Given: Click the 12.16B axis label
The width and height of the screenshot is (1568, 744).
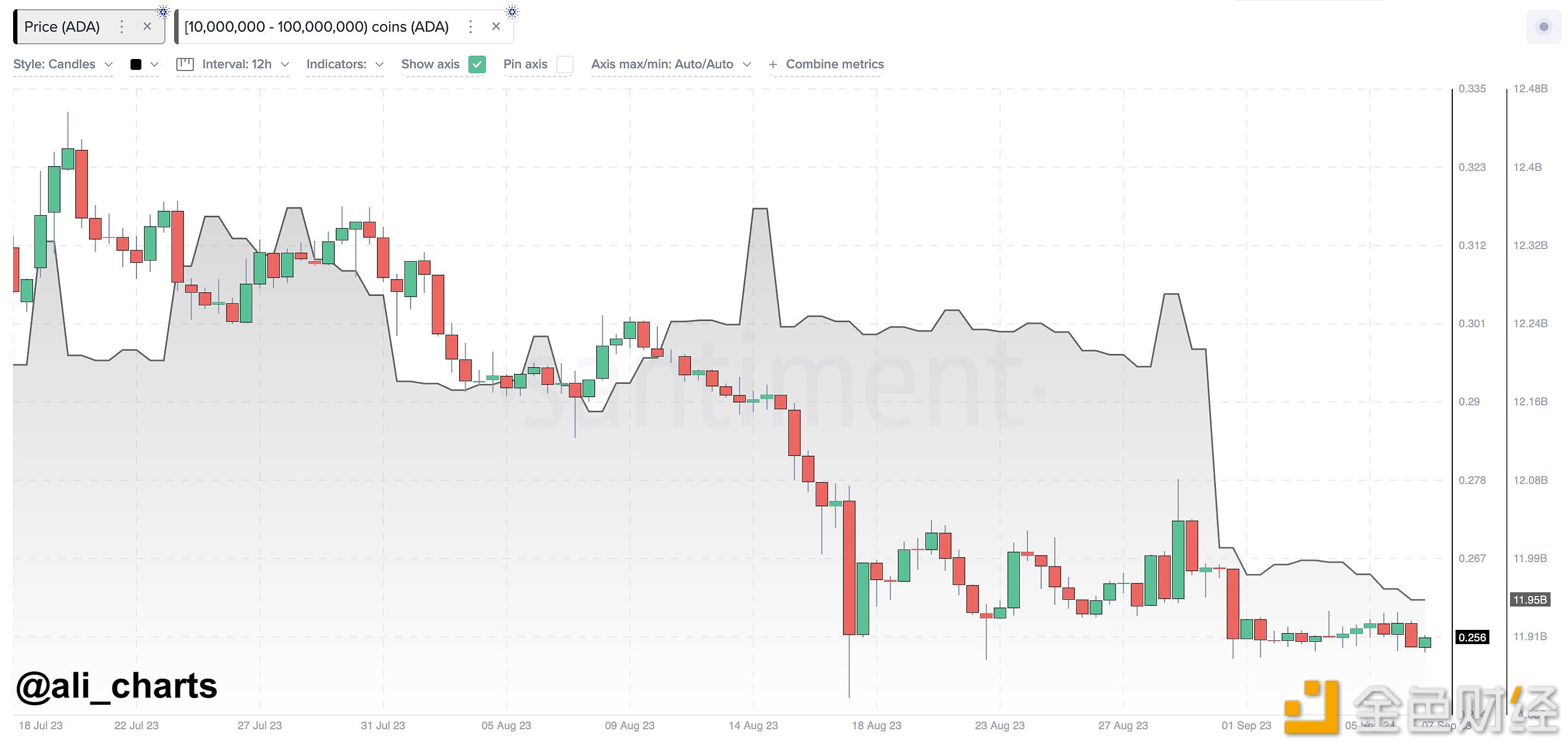Looking at the screenshot, I should (1530, 402).
